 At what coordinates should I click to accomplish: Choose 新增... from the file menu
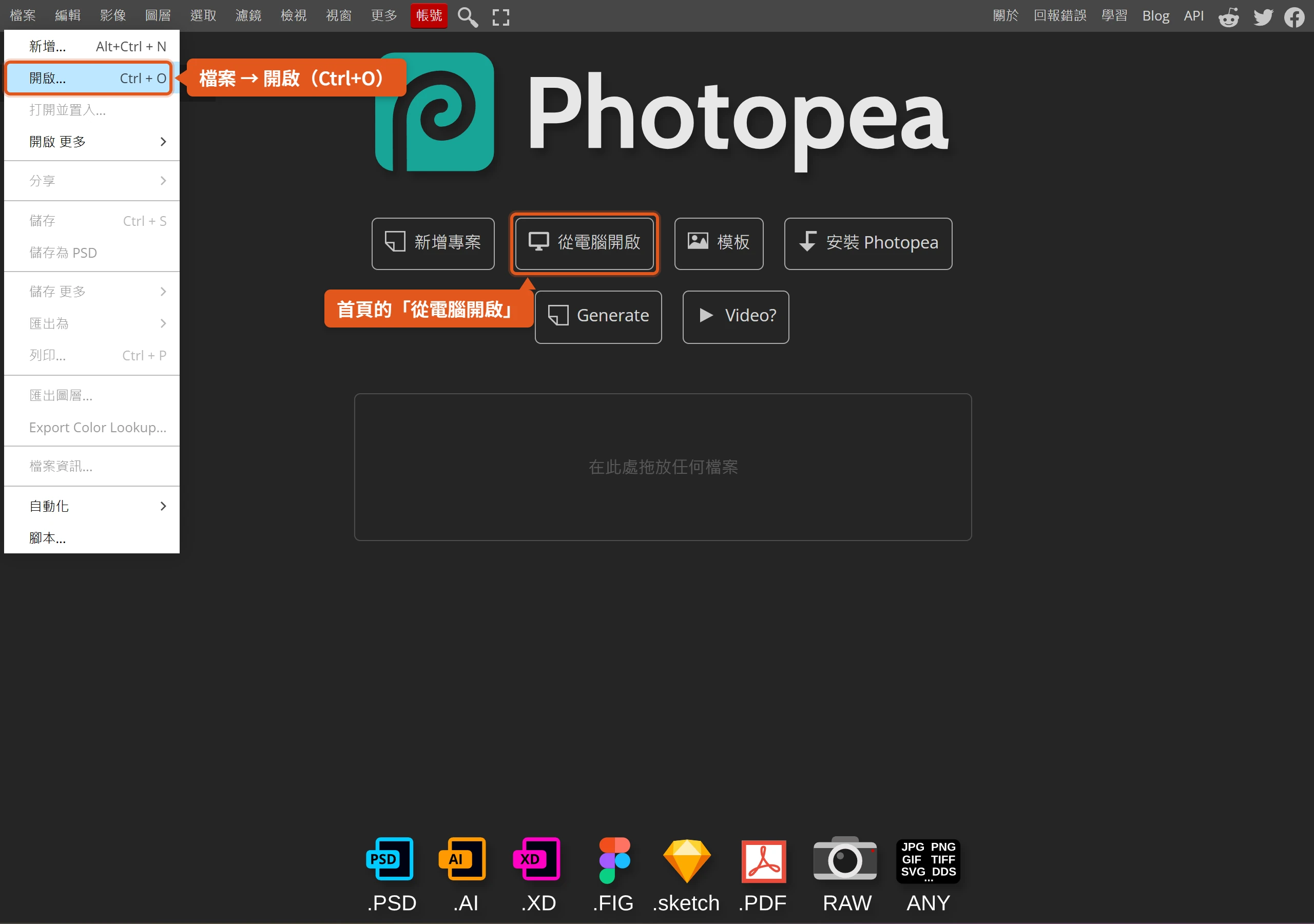point(91,46)
